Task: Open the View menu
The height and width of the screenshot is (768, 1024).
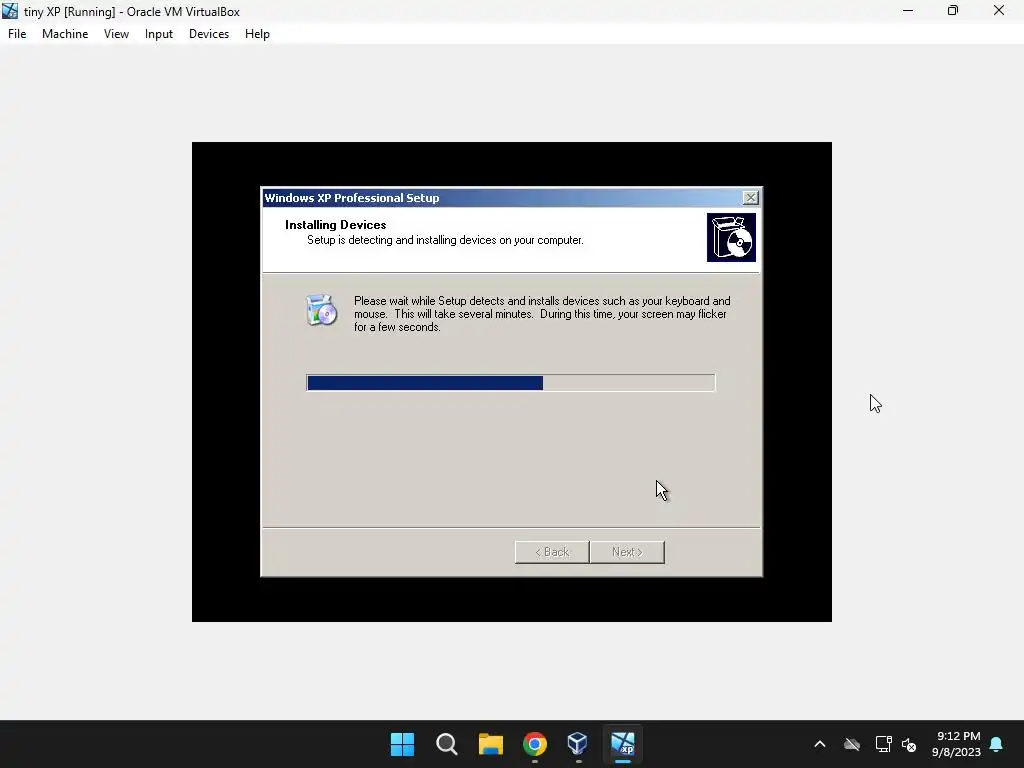Action: [116, 34]
